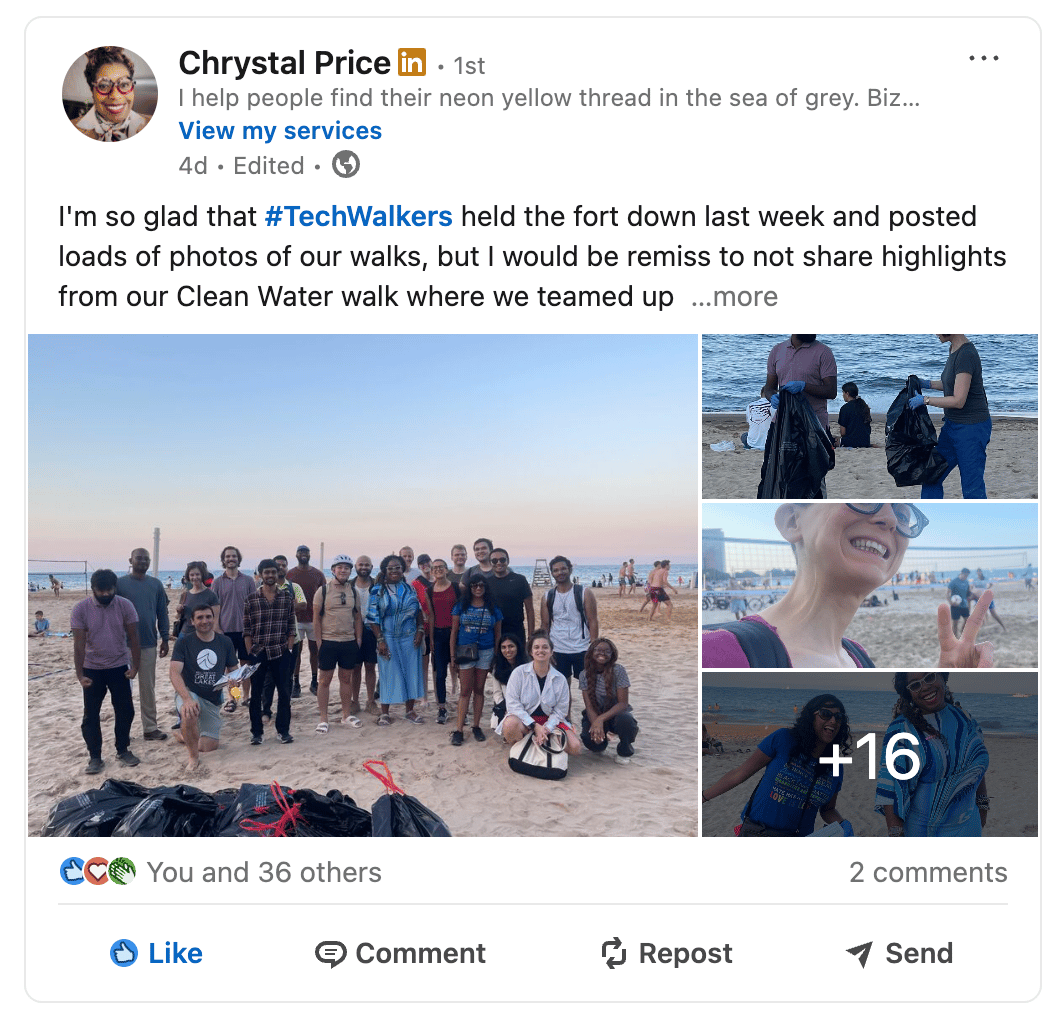This screenshot has height=1016, width=1064.
Task: Click the green clapping celebrate reaction icon
Action: click(122, 872)
